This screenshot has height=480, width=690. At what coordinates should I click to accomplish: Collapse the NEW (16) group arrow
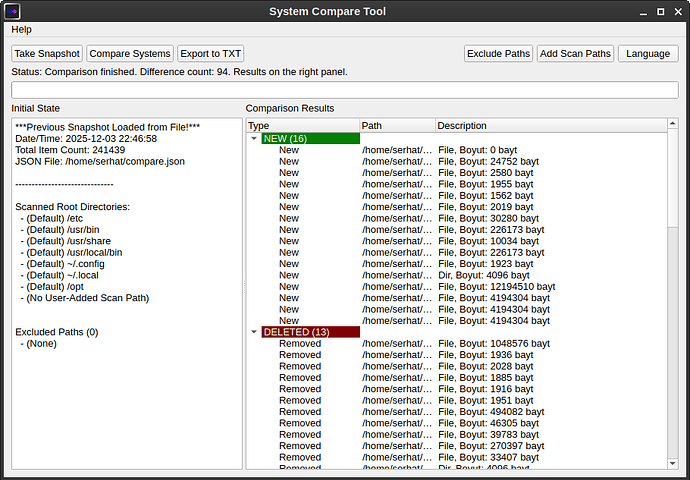point(254,138)
